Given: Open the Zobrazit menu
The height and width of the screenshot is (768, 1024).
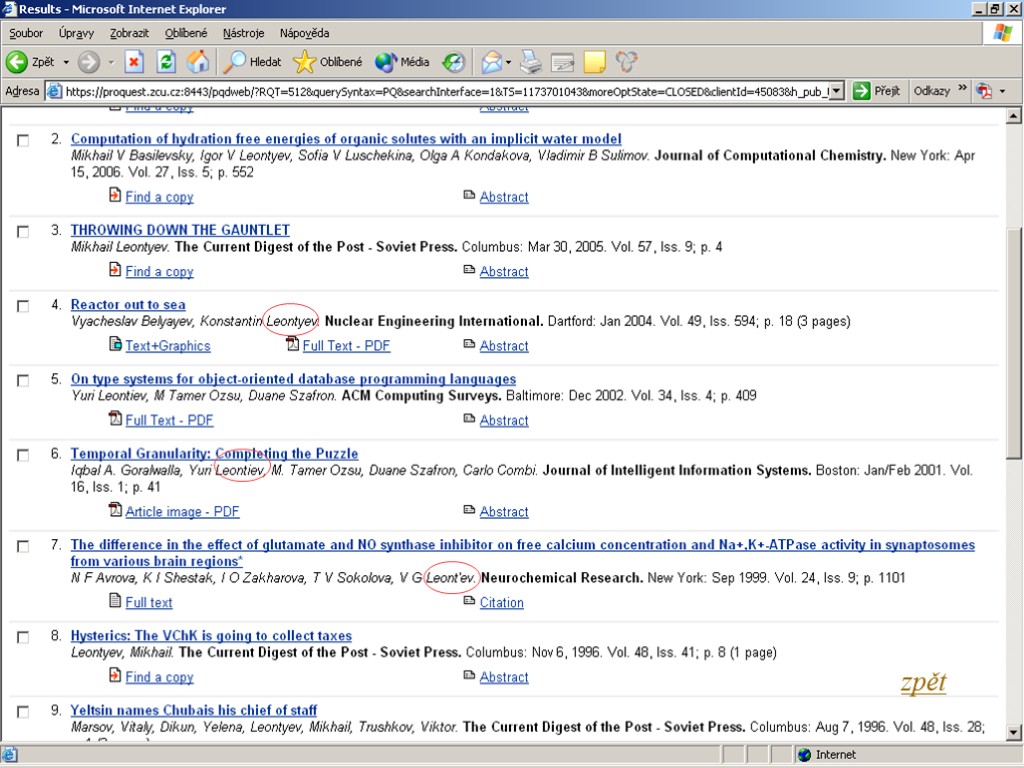Looking at the screenshot, I should (129, 33).
